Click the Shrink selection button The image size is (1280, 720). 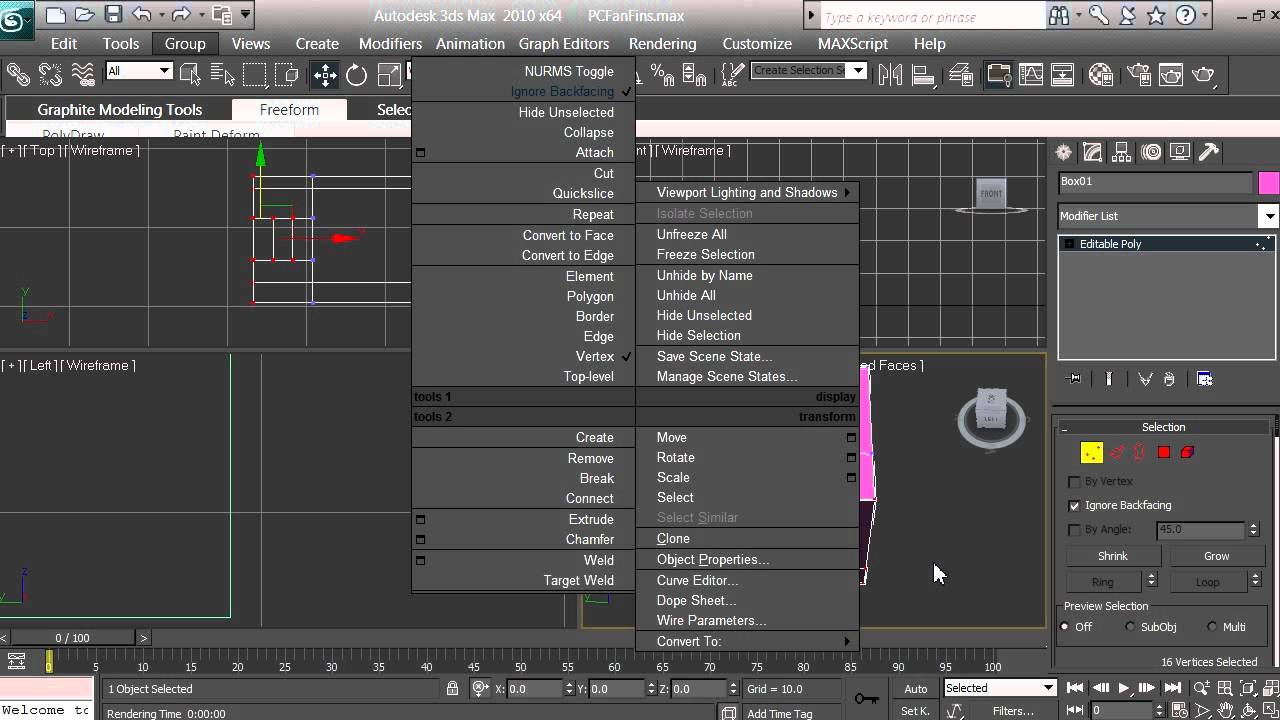coord(1113,556)
